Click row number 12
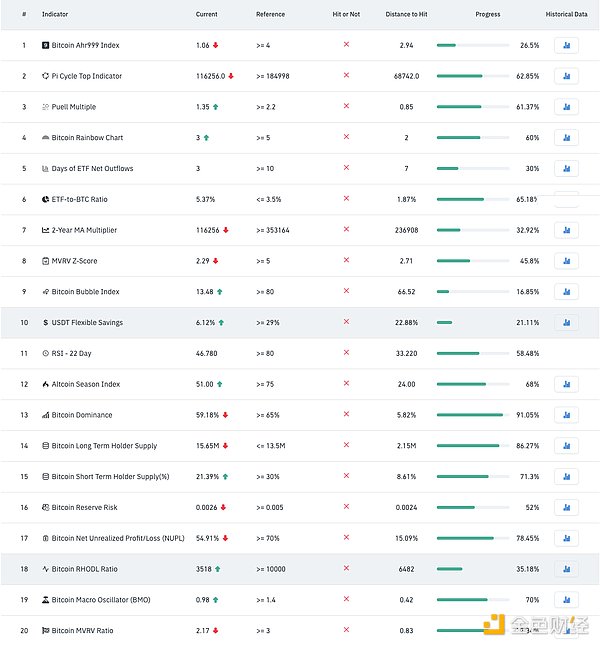The width and height of the screenshot is (600, 646). point(24,384)
